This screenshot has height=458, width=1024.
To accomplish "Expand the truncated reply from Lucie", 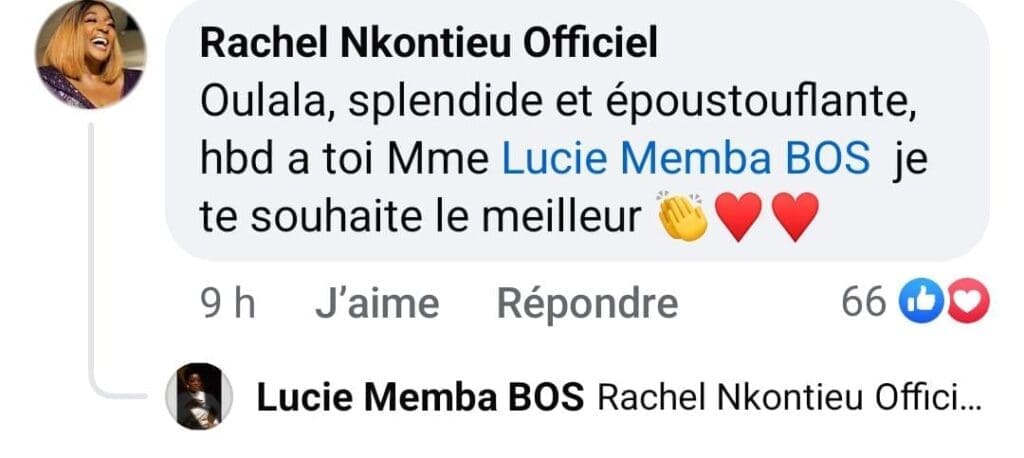I will click(788, 398).
